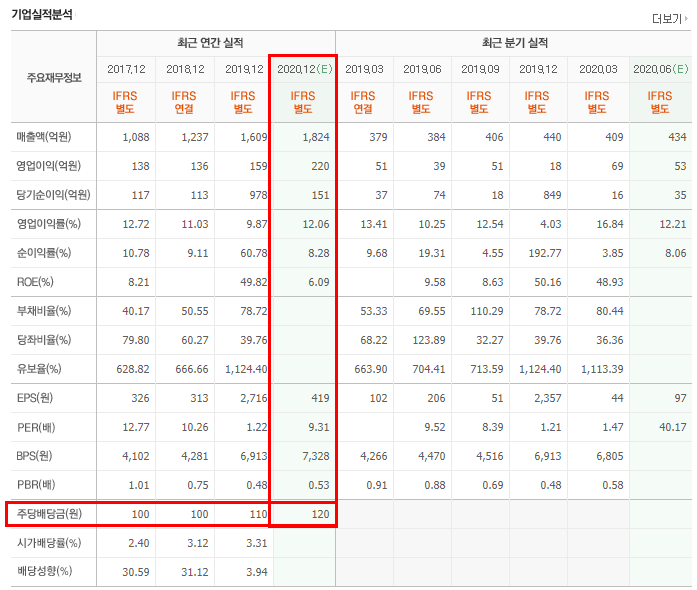
Task: Click the 당좌비율(%) row label
Action: (x=44, y=340)
